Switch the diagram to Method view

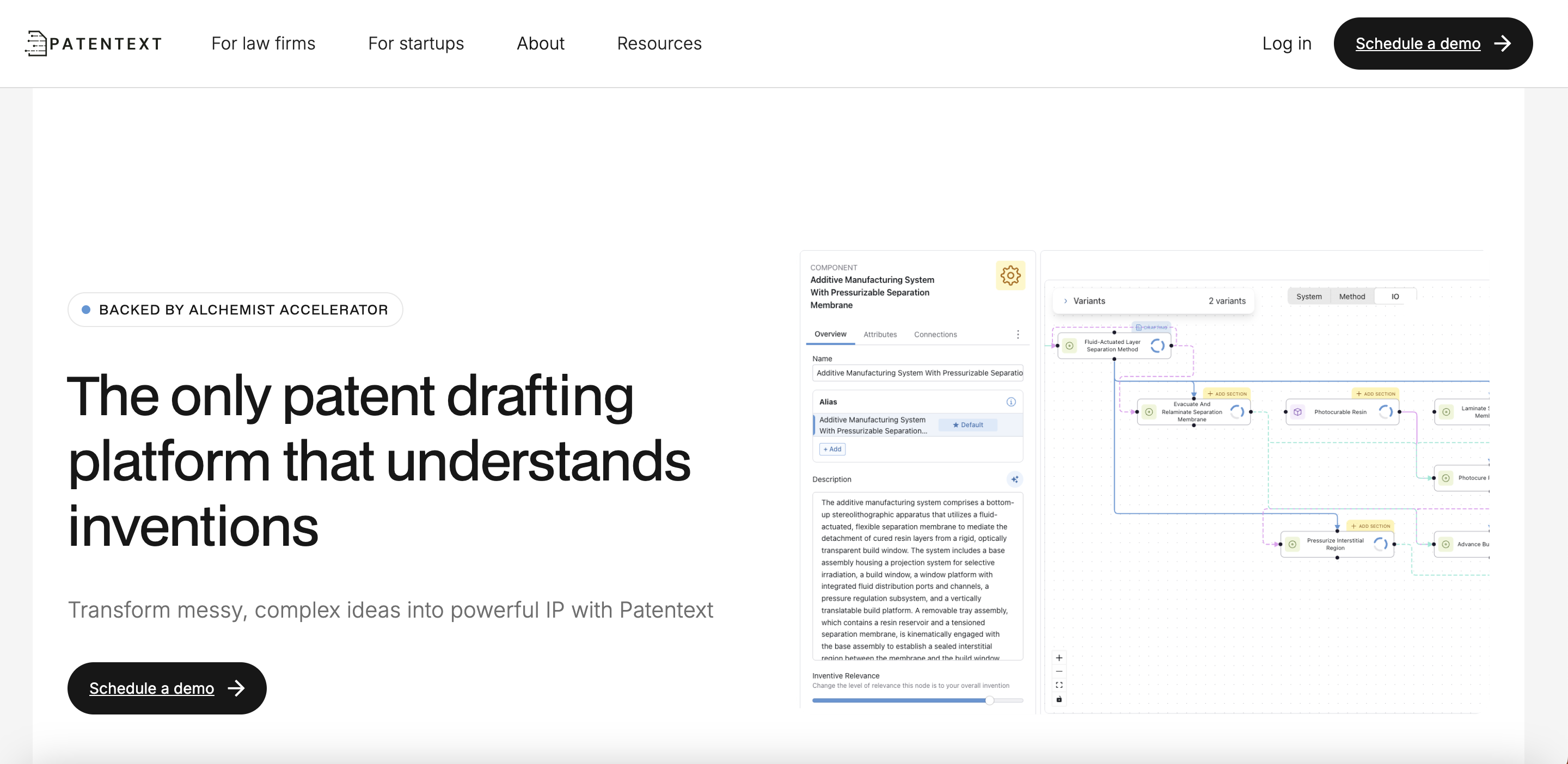tap(1351, 296)
